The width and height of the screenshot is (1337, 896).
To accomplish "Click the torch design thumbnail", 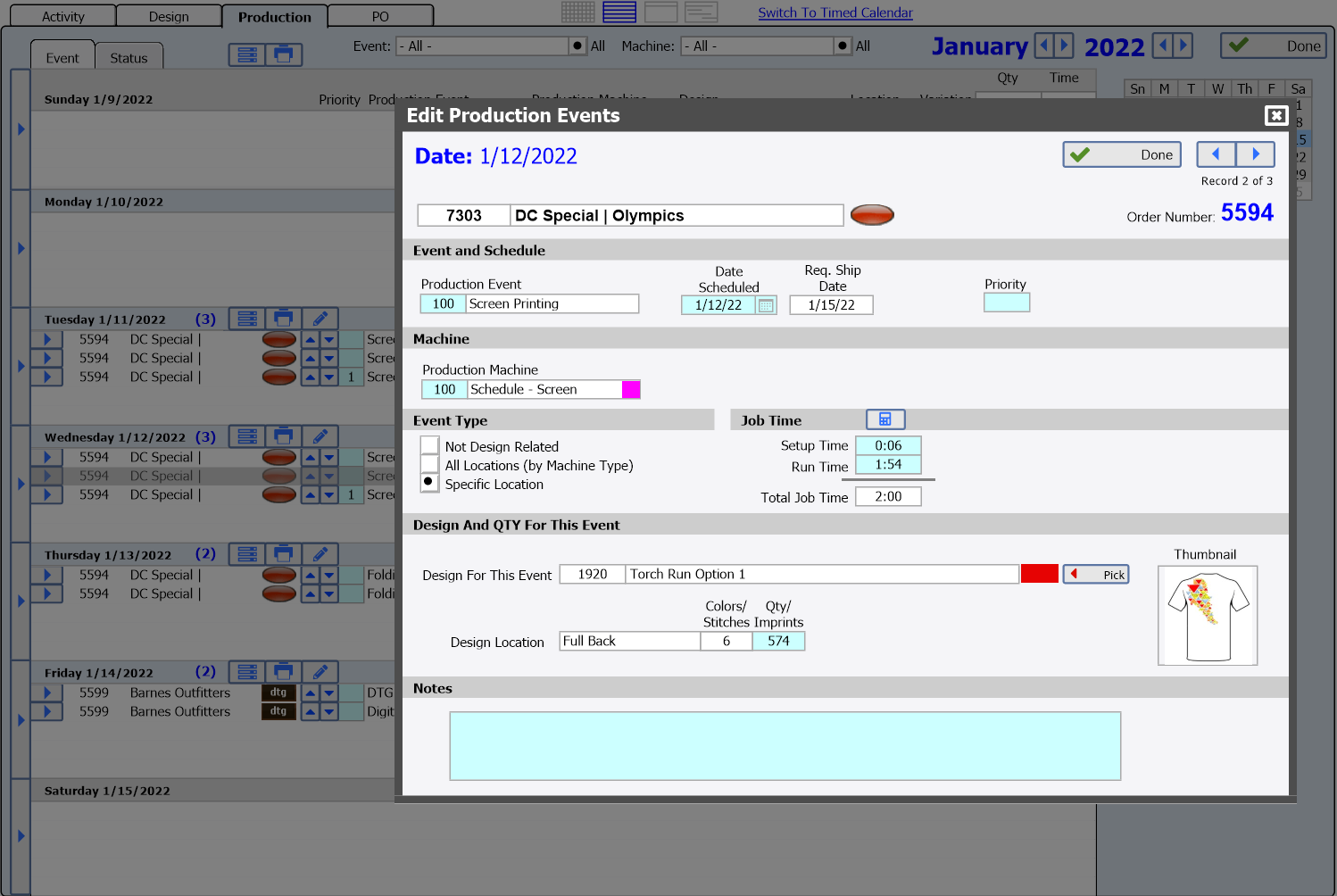I will (1207, 616).
